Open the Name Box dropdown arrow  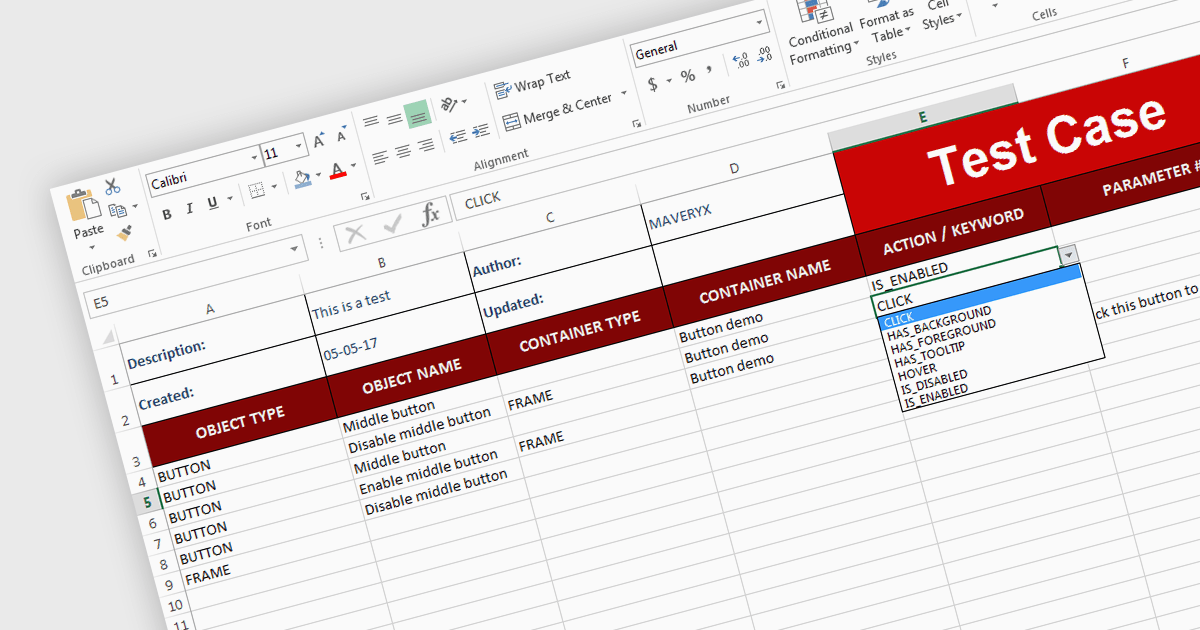tap(296, 247)
